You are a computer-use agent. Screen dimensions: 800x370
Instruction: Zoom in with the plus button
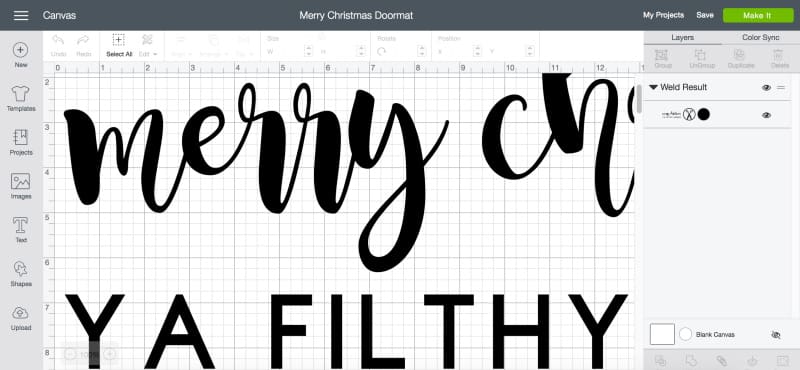click(x=110, y=354)
